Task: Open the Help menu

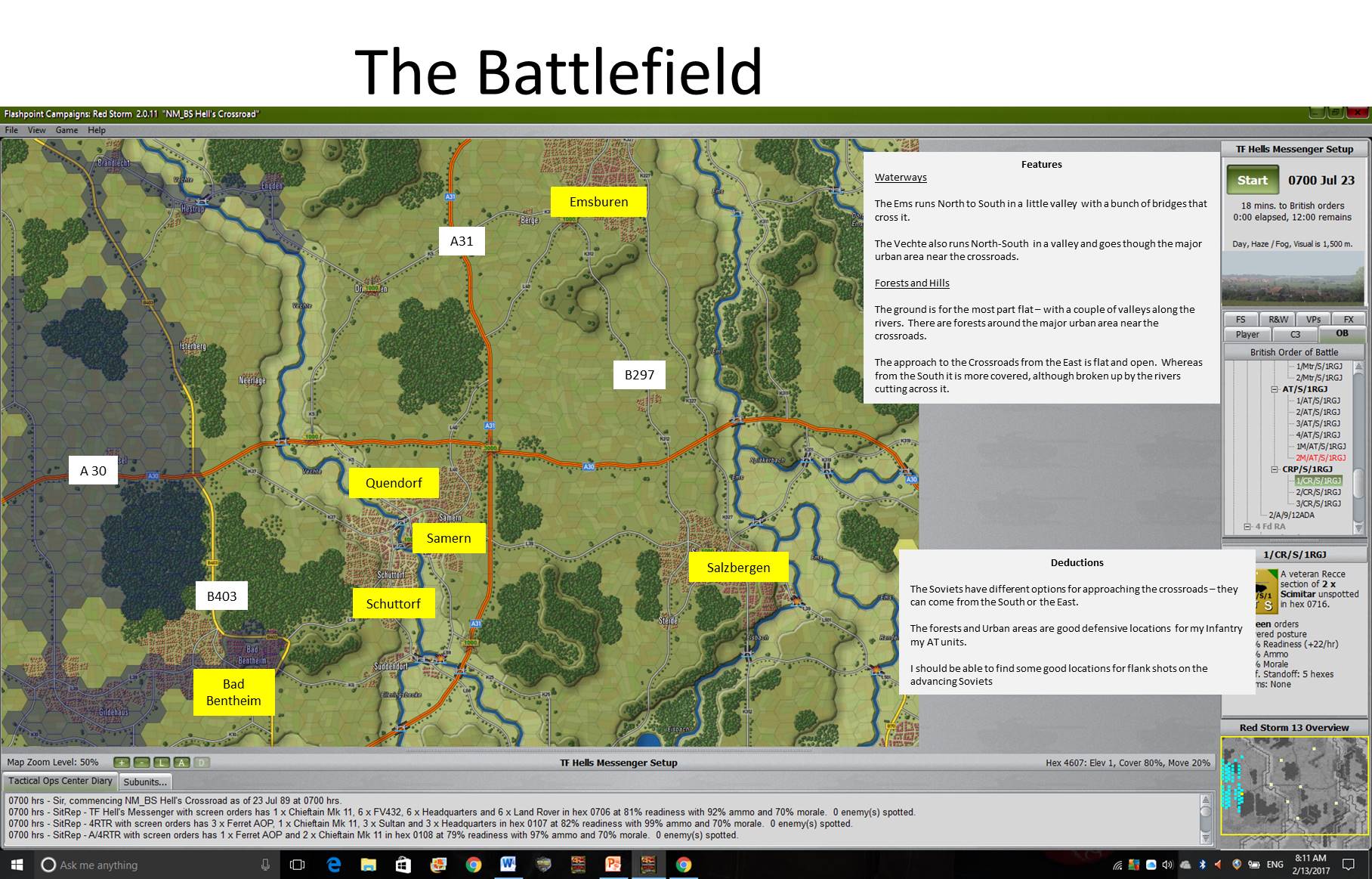Action: [97, 130]
